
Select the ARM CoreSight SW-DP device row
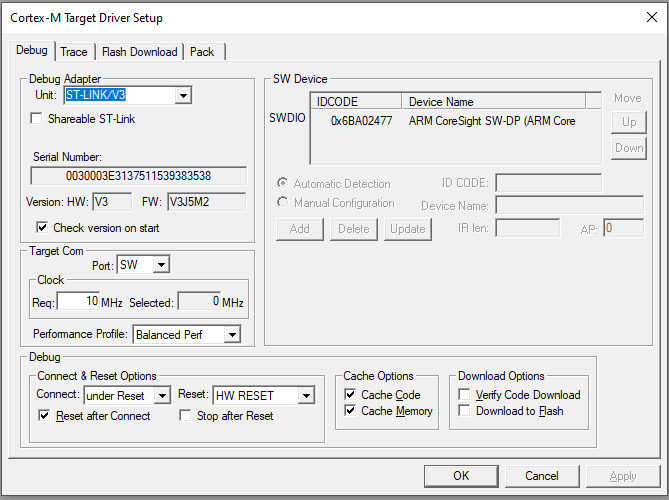tap(492, 121)
